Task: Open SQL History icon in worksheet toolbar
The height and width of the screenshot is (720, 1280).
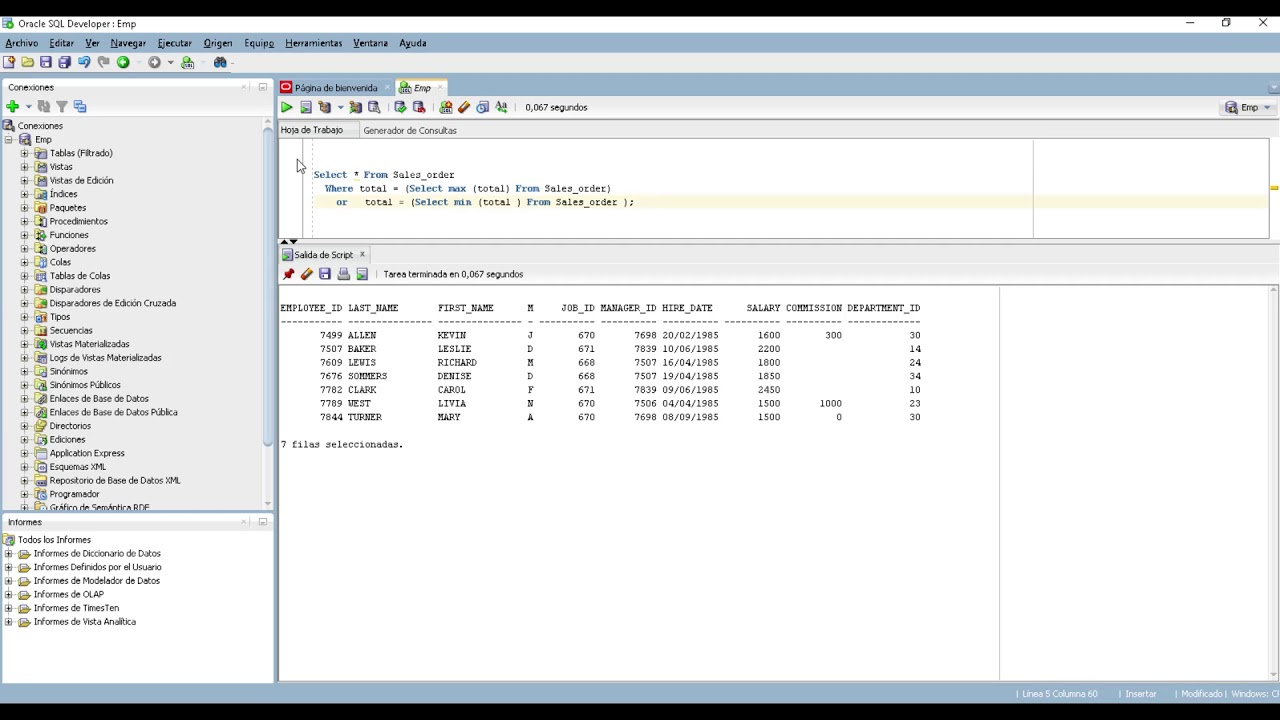Action: click(483, 107)
